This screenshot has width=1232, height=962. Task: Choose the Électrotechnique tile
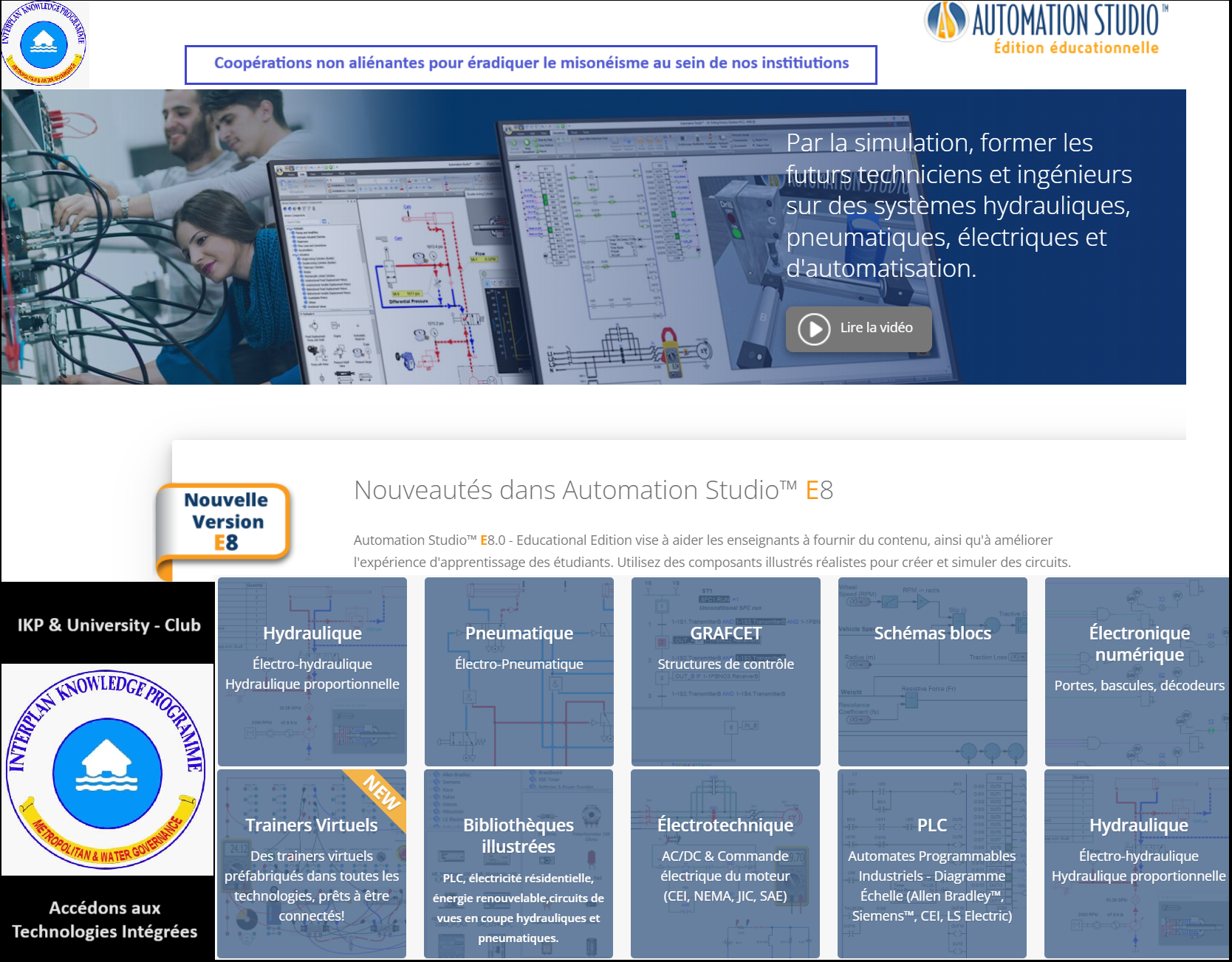pyautogui.click(x=725, y=863)
